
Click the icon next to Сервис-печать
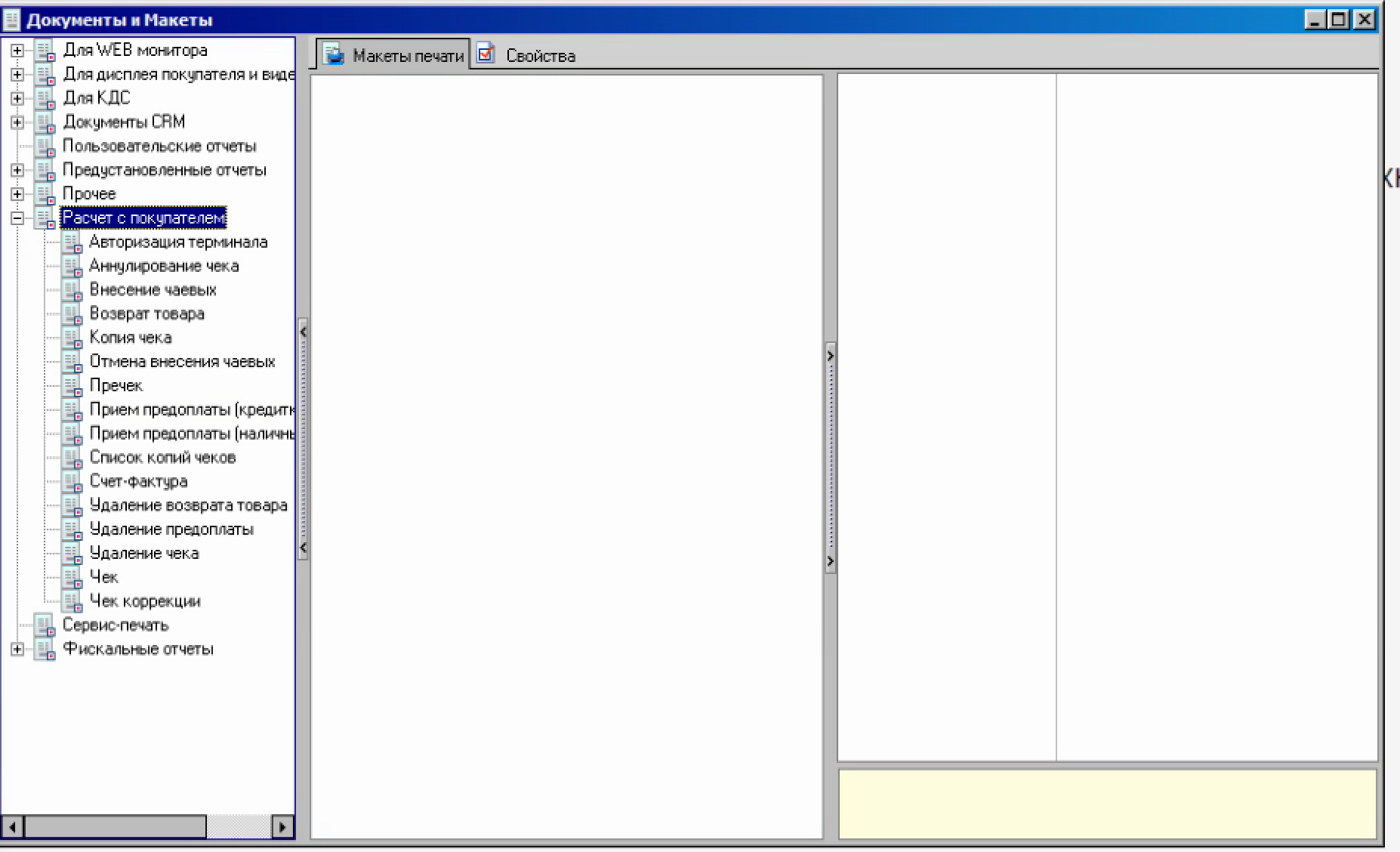point(45,625)
